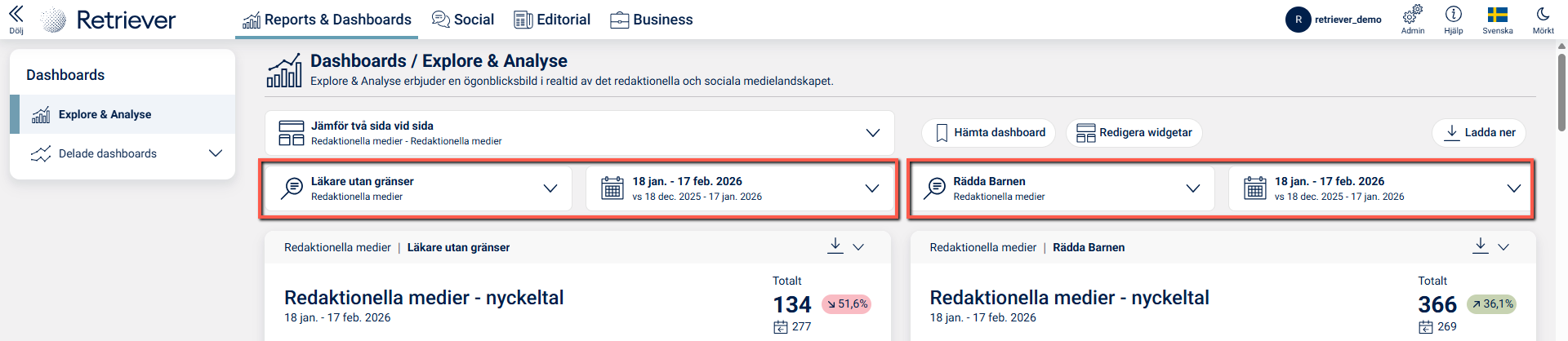
Task: Open the Läkare utan gränser search profile dropdown
Action: click(550, 188)
